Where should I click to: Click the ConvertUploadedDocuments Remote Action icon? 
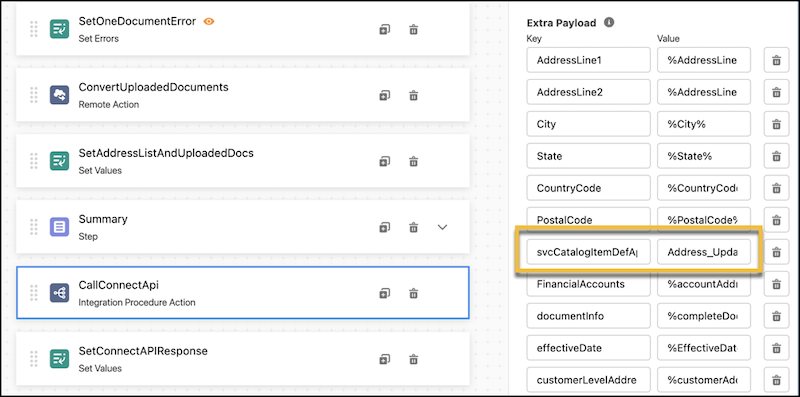click(x=59, y=95)
